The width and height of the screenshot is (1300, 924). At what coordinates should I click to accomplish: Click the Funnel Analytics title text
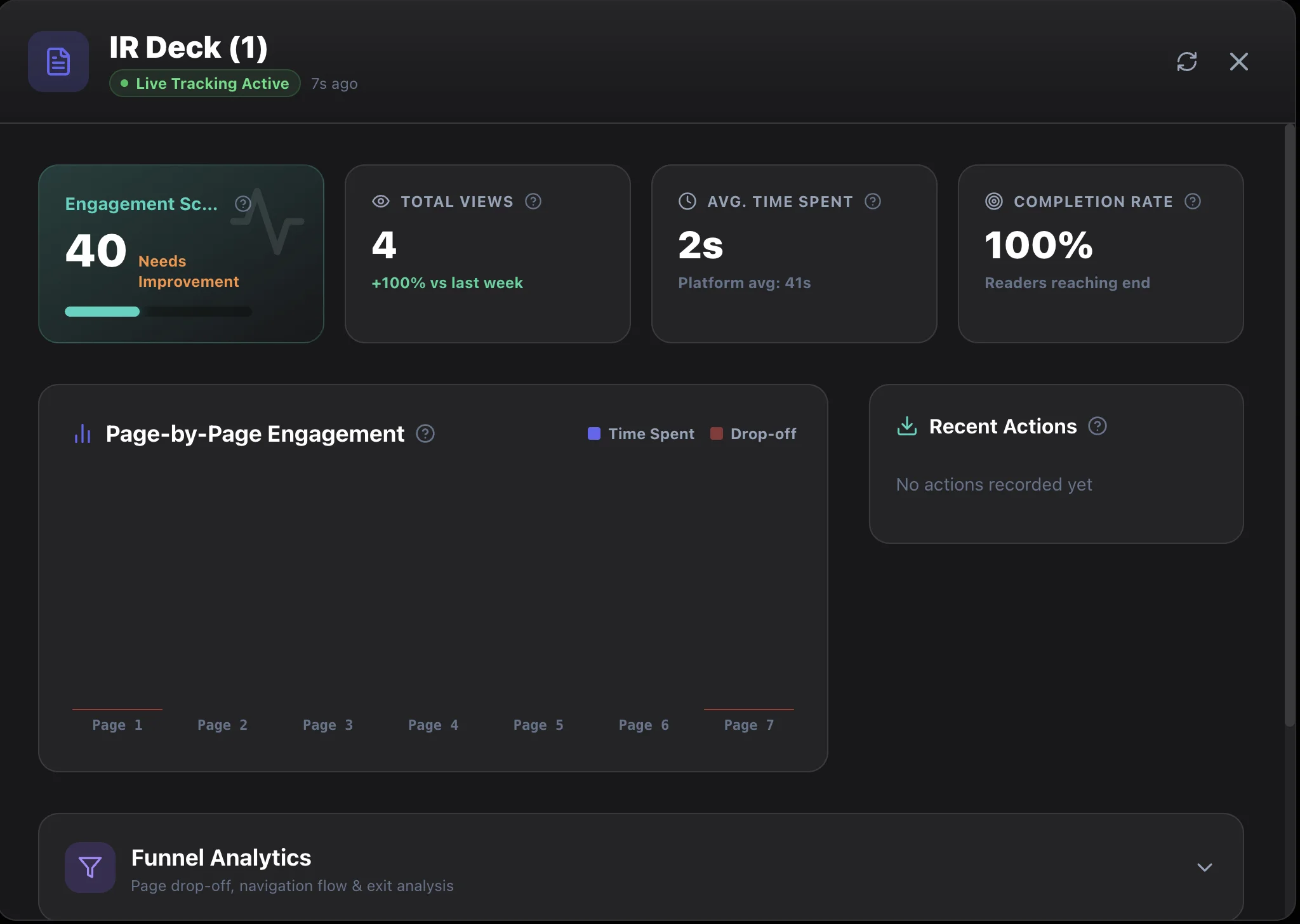221,857
